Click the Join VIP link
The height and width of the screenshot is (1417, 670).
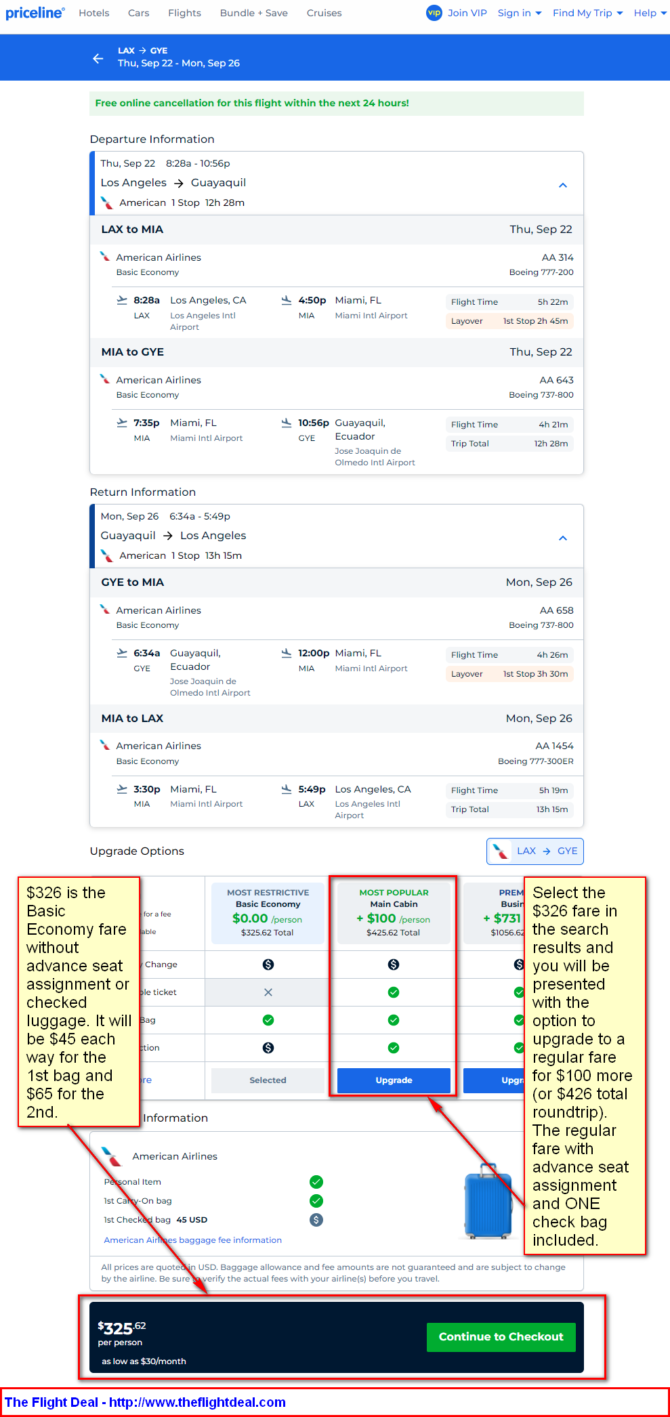click(x=467, y=13)
